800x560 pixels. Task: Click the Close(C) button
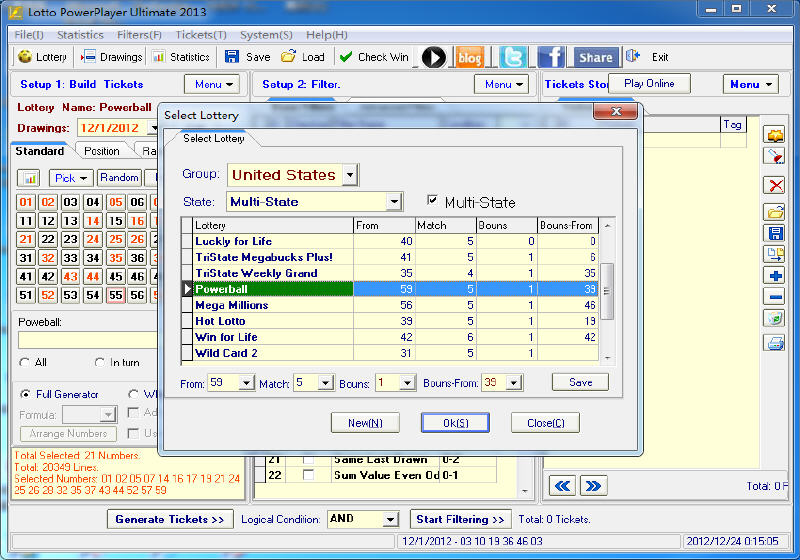pyautogui.click(x=545, y=423)
